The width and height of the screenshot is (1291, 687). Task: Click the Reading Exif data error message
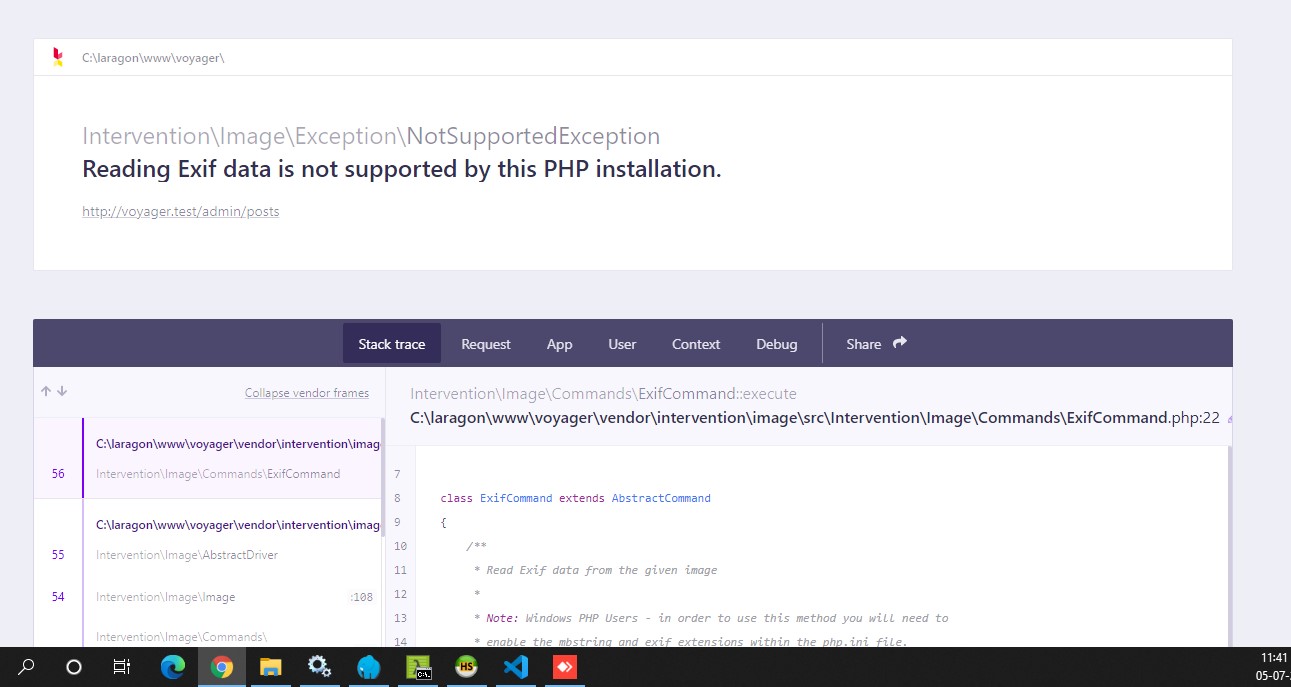[x=402, y=169]
